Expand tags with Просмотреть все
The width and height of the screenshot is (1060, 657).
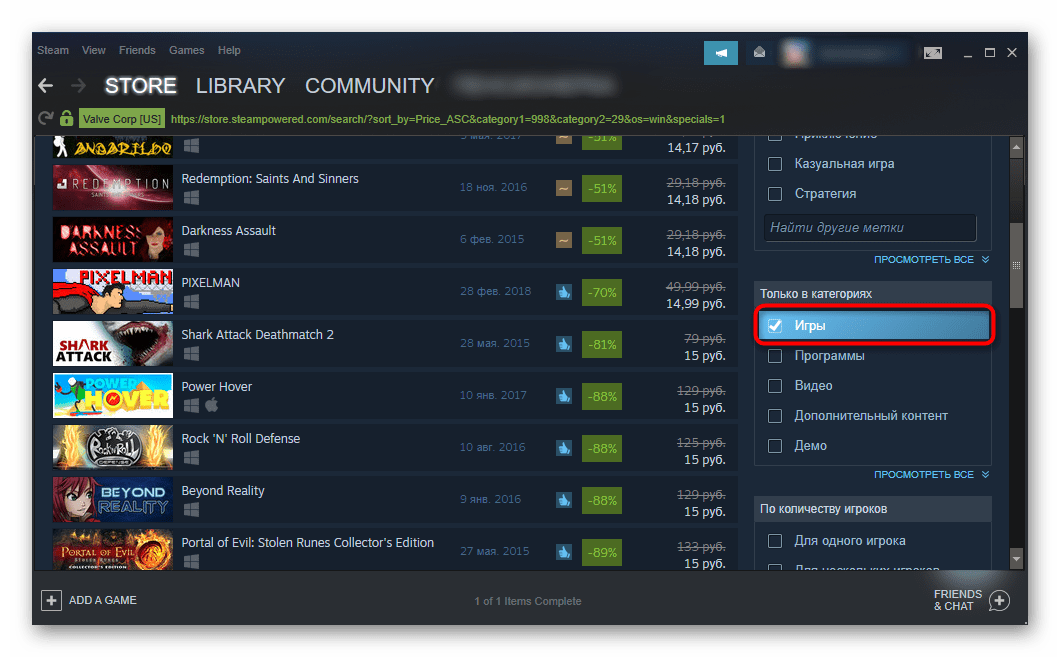click(x=931, y=260)
